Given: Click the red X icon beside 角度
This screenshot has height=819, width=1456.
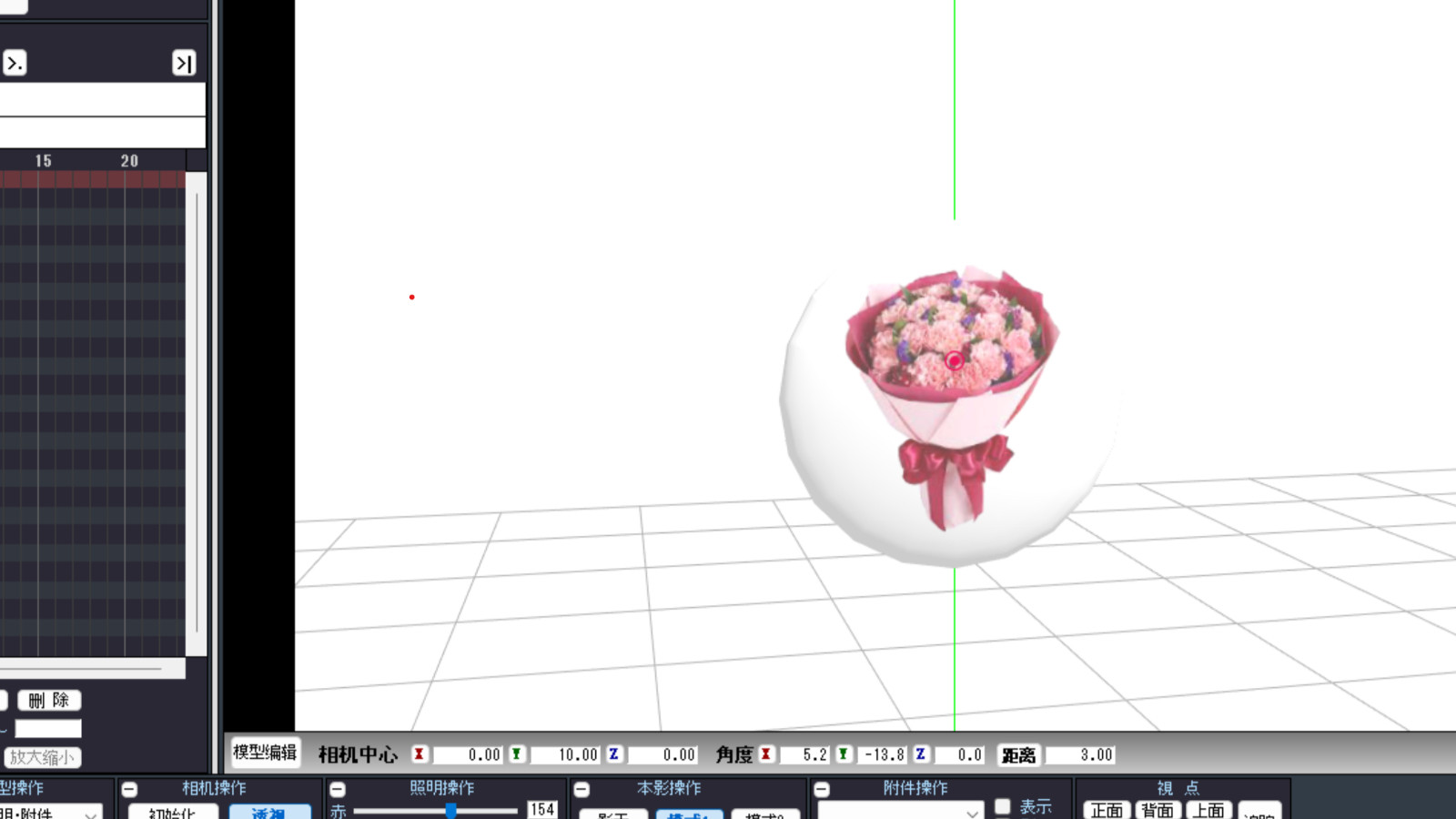Looking at the screenshot, I should click(x=766, y=754).
